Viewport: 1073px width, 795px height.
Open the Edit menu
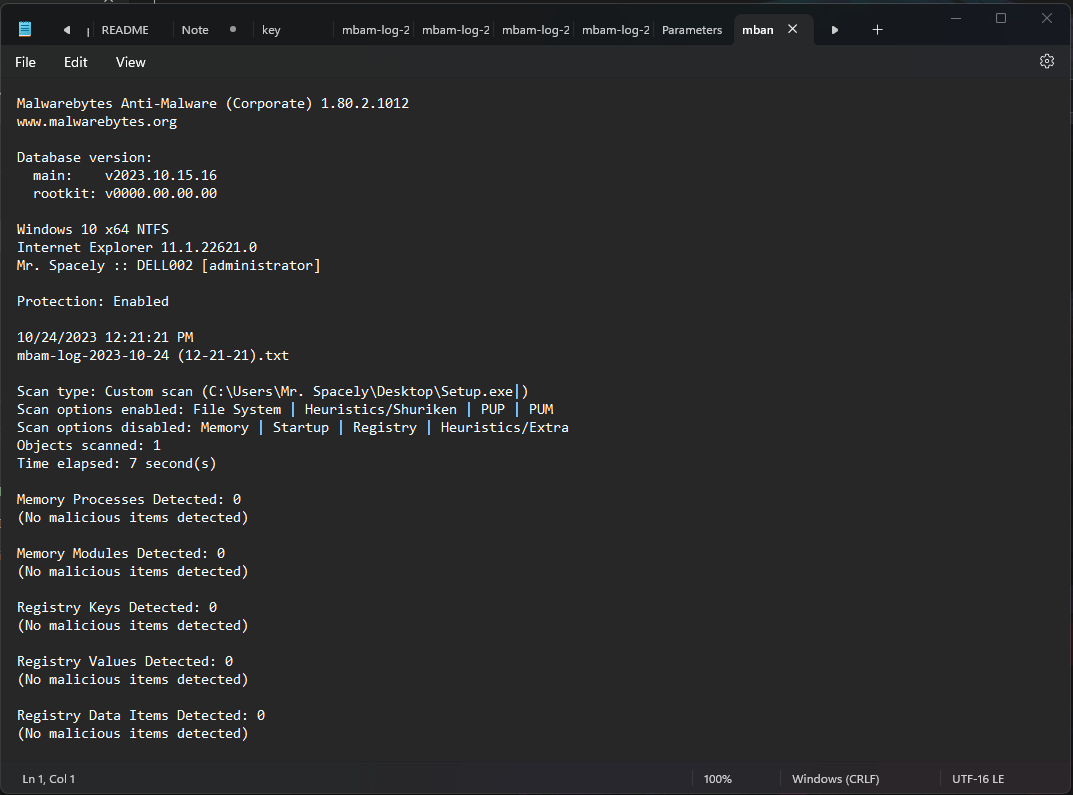click(x=75, y=62)
